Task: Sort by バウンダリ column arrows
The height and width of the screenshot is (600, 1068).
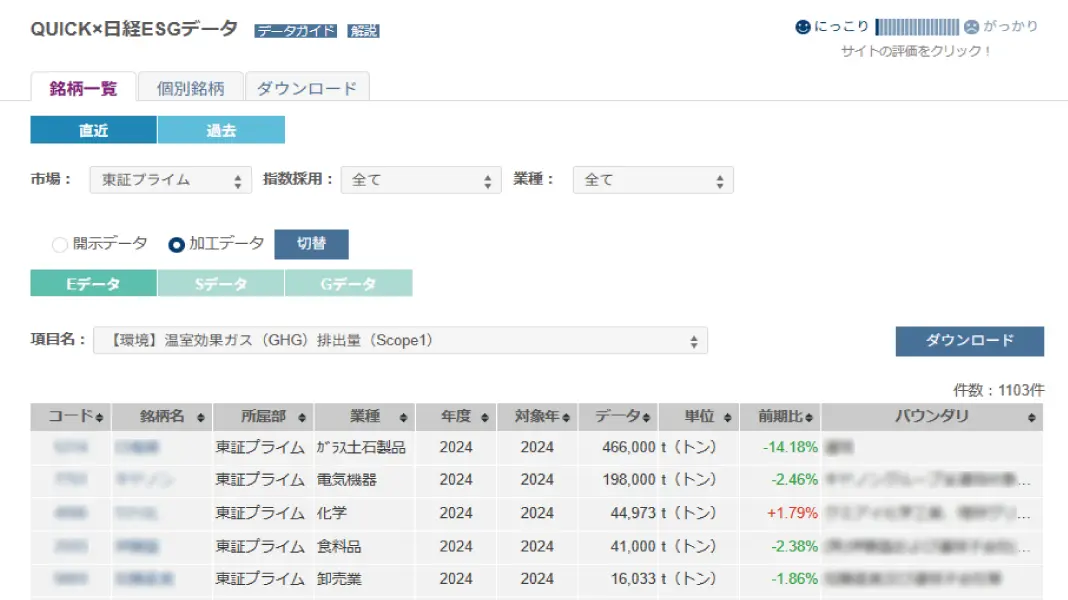Action: point(1031,417)
